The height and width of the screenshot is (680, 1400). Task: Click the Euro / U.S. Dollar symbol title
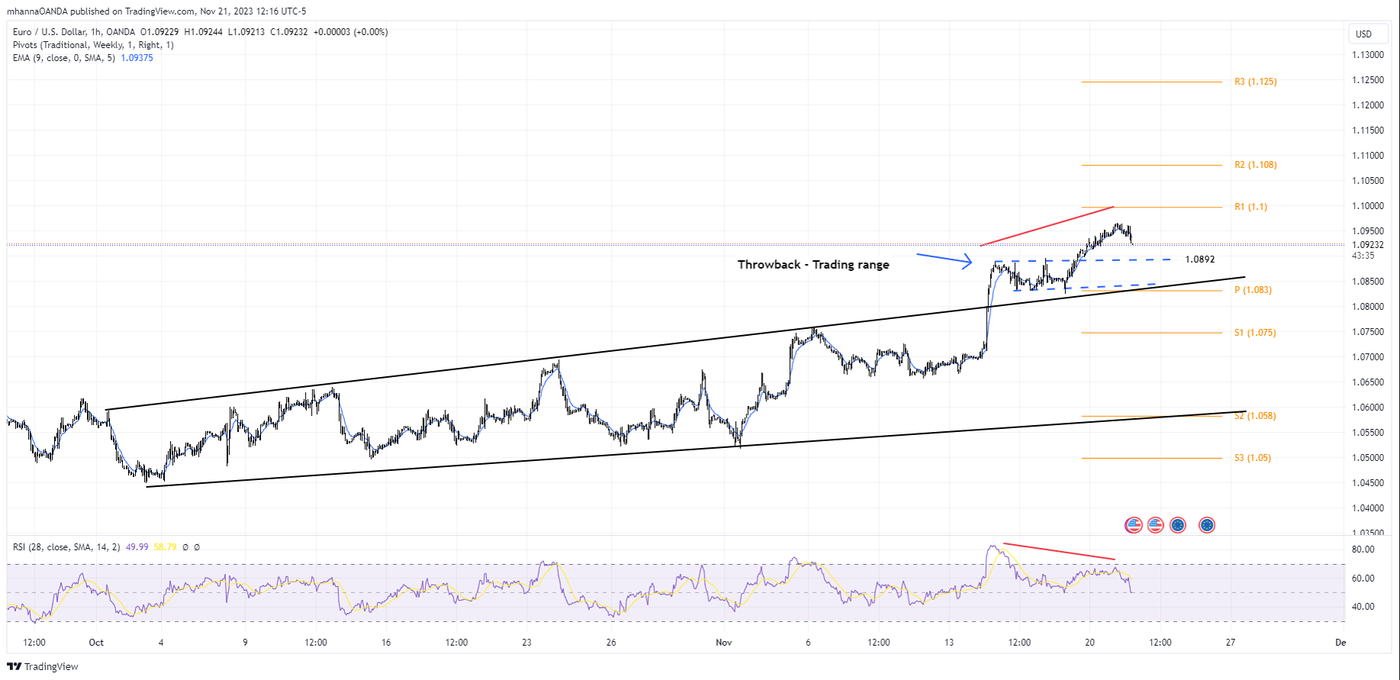point(56,32)
